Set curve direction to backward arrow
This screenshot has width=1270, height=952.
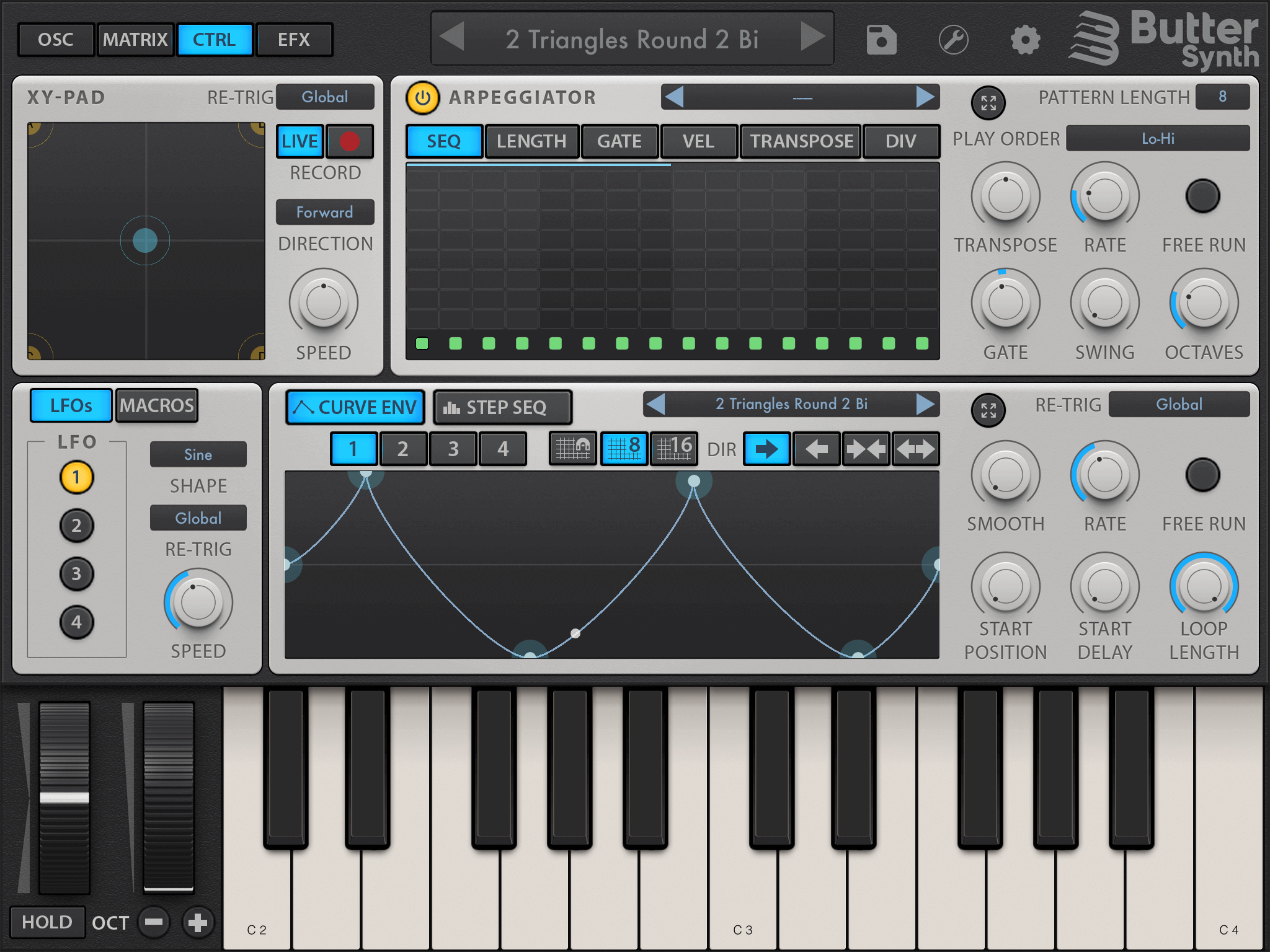tap(816, 449)
